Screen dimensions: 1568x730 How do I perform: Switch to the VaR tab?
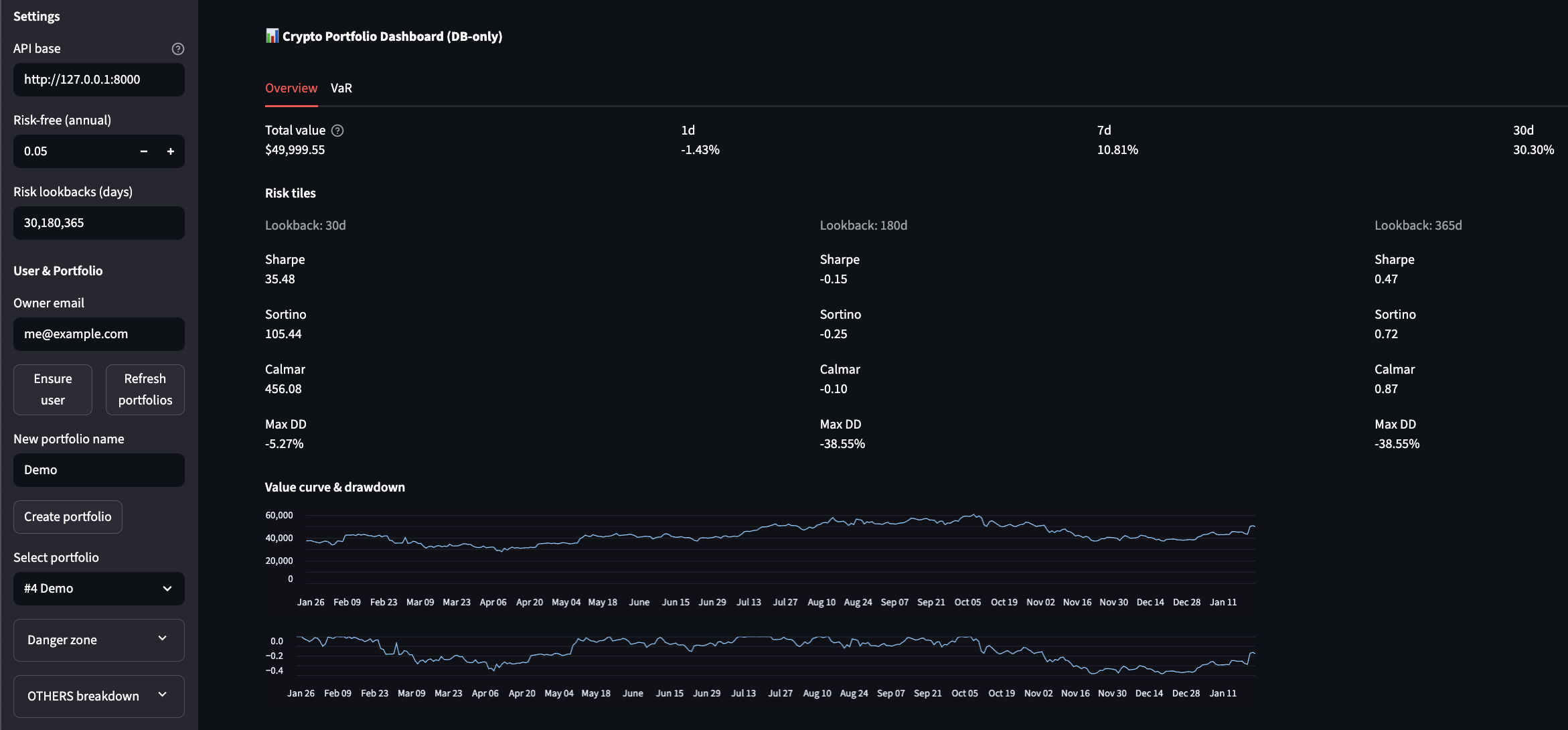click(341, 88)
